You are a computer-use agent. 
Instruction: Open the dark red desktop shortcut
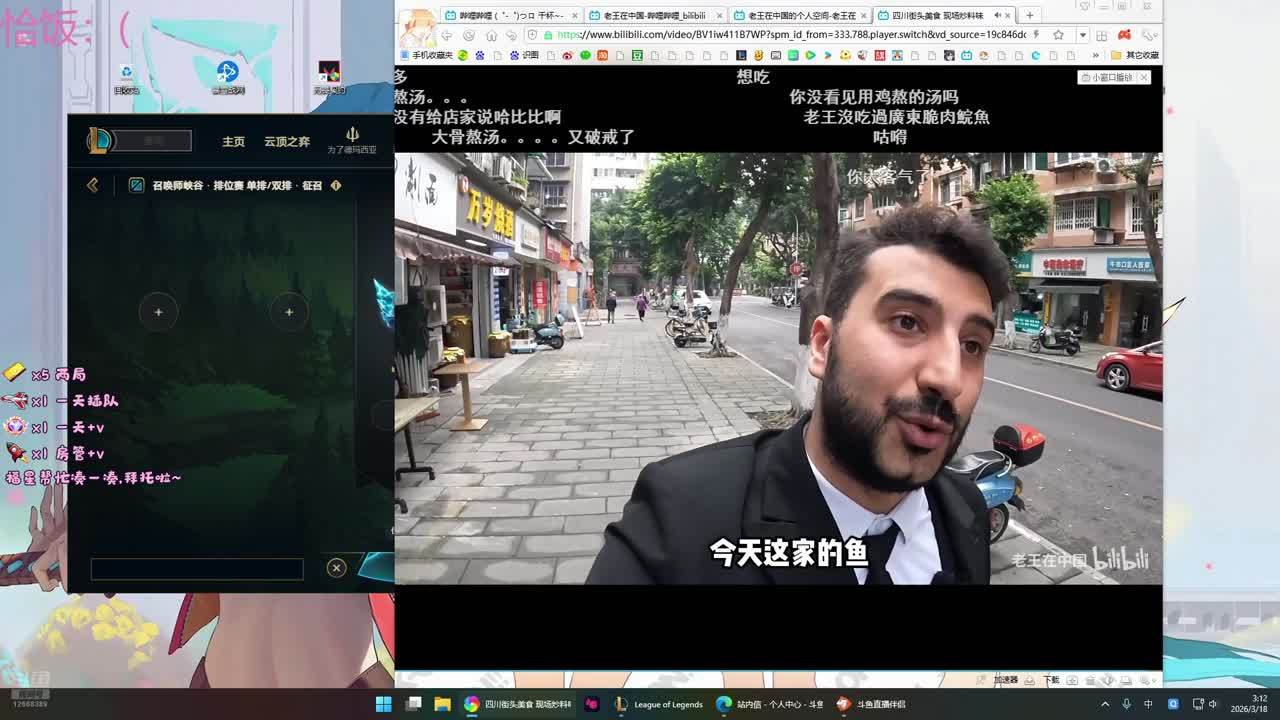pos(329,78)
